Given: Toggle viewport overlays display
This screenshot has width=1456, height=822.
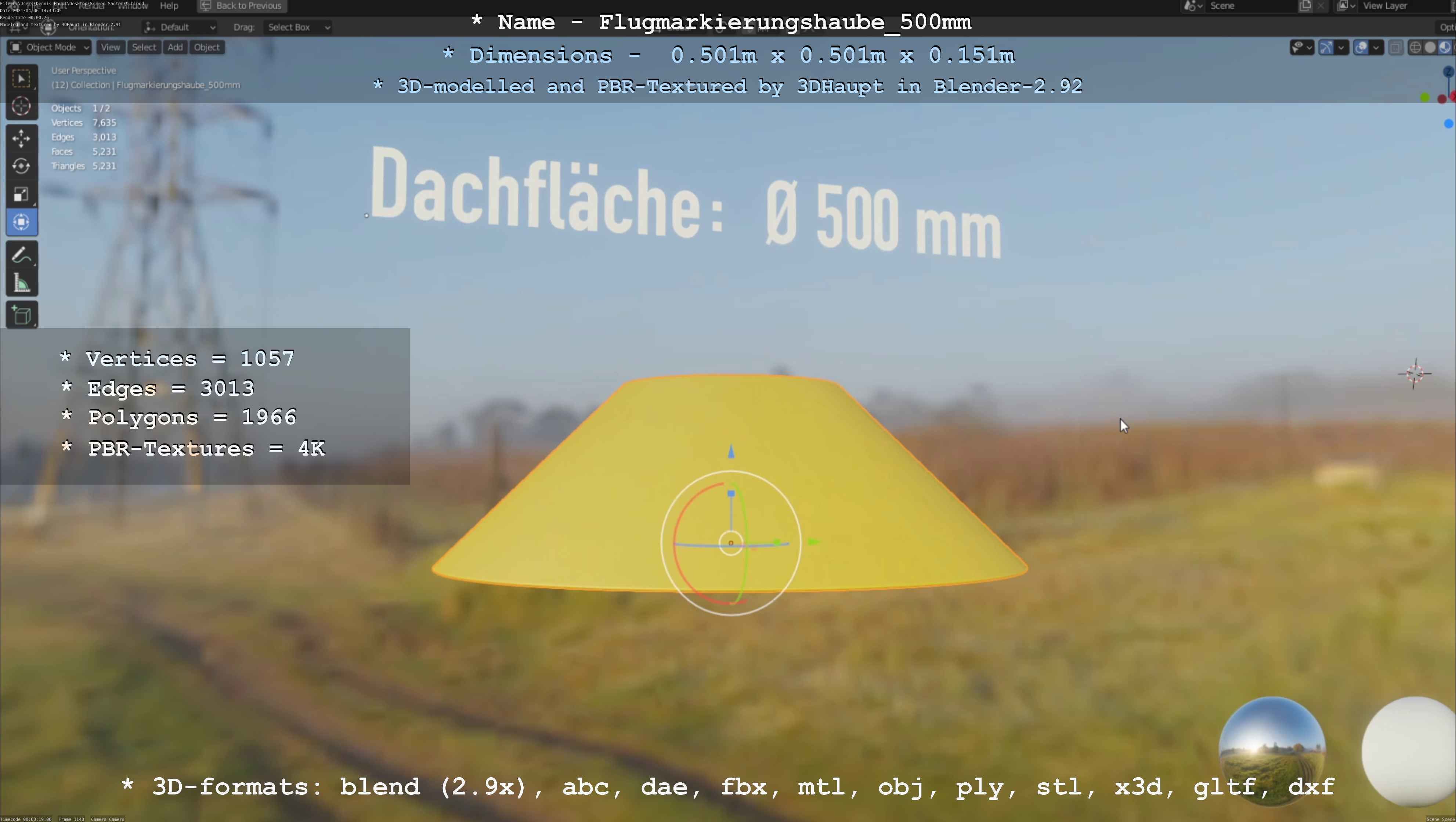Looking at the screenshot, I should (x=1361, y=47).
